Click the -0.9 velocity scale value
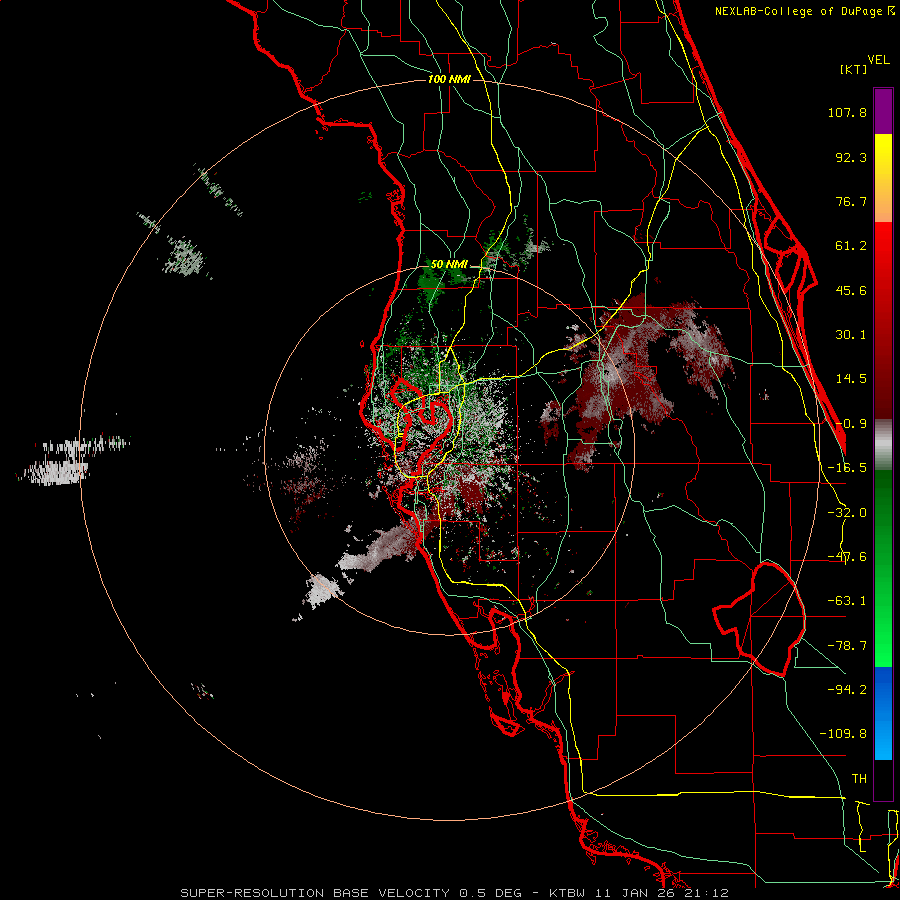Image resolution: width=900 pixels, height=900 pixels. (851, 424)
